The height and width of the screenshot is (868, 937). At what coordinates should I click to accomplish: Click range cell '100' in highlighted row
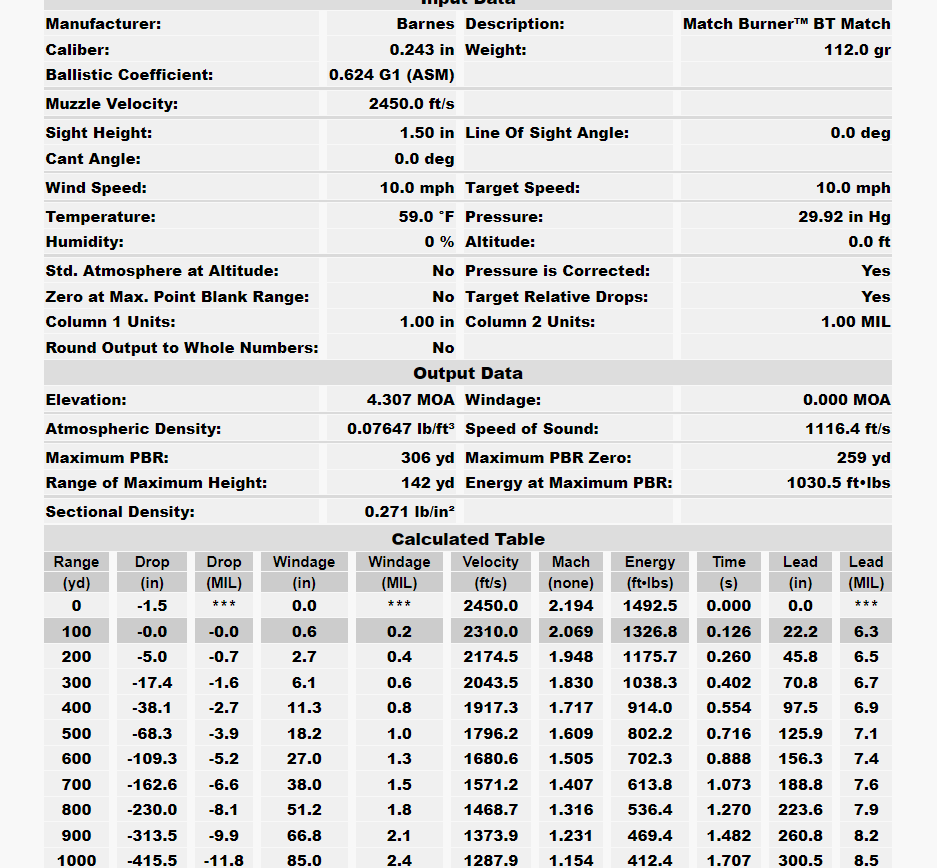[x=76, y=631]
